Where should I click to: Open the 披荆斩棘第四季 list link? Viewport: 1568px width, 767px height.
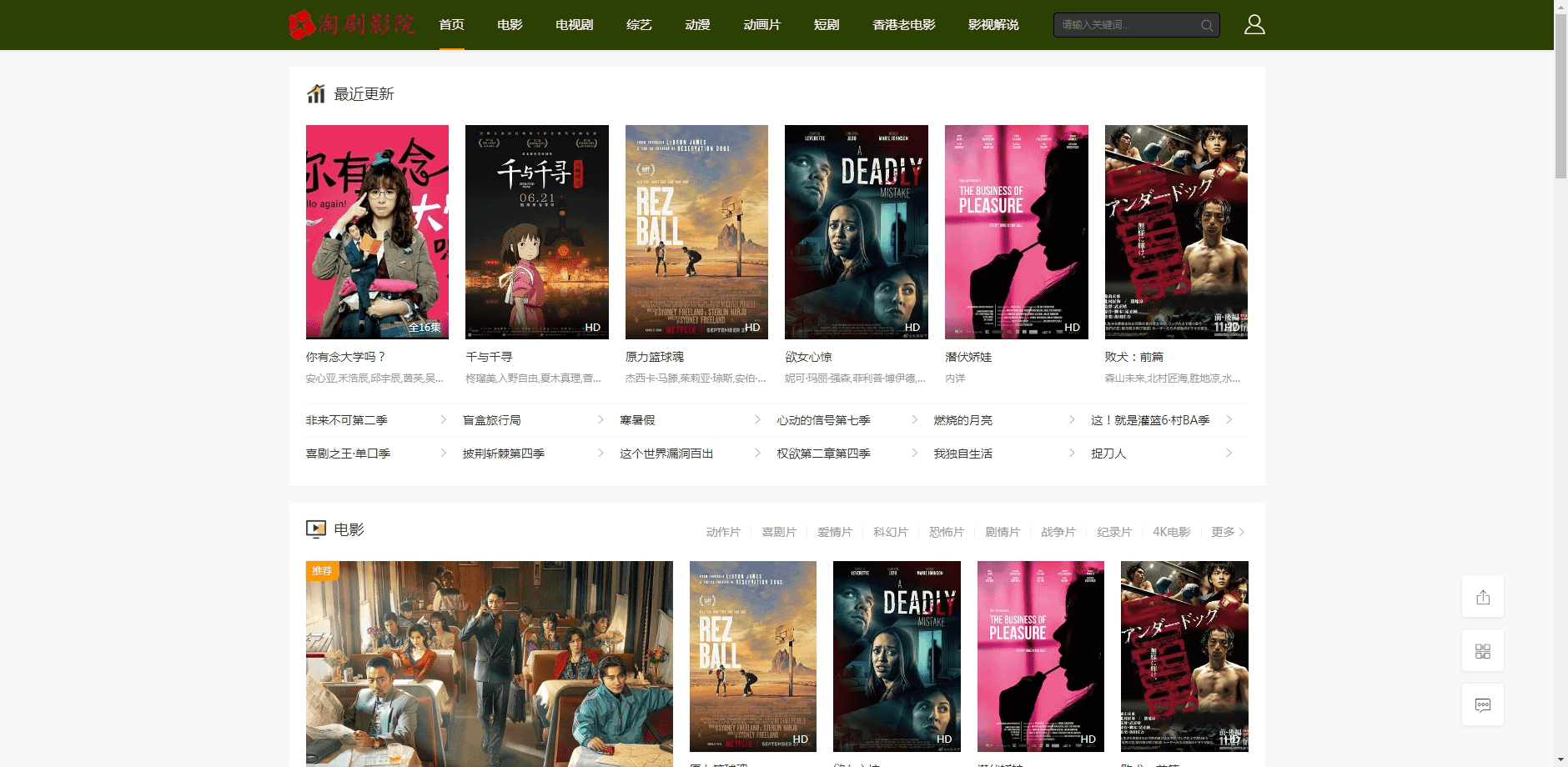pos(504,454)
